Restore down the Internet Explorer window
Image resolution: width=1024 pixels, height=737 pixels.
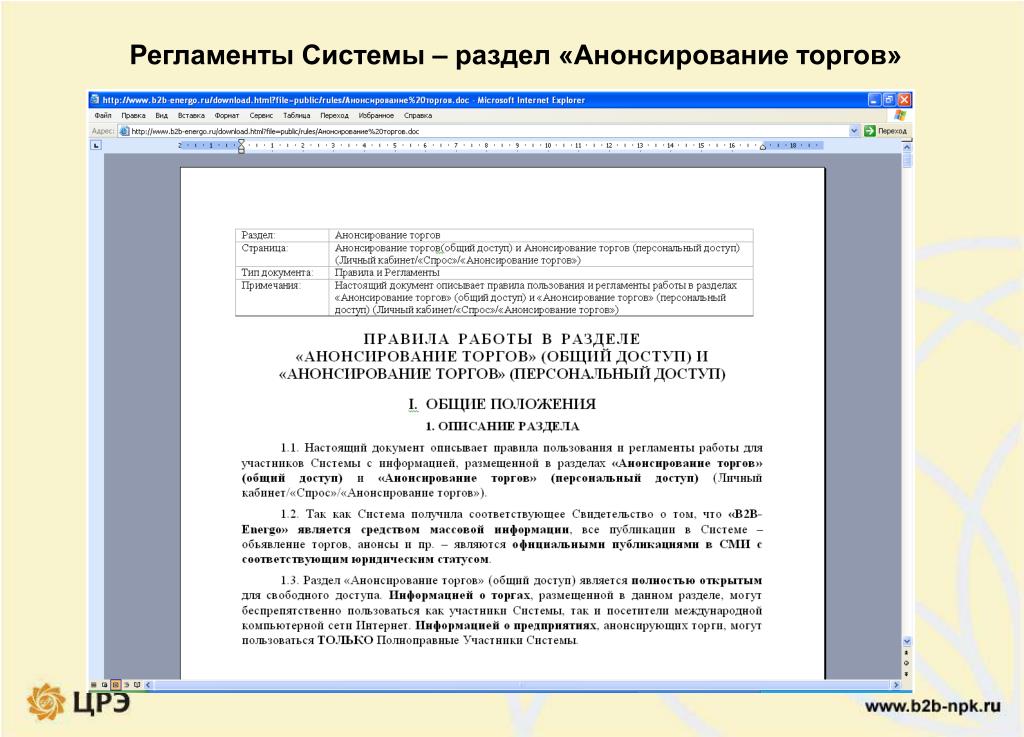coord(889,100)
